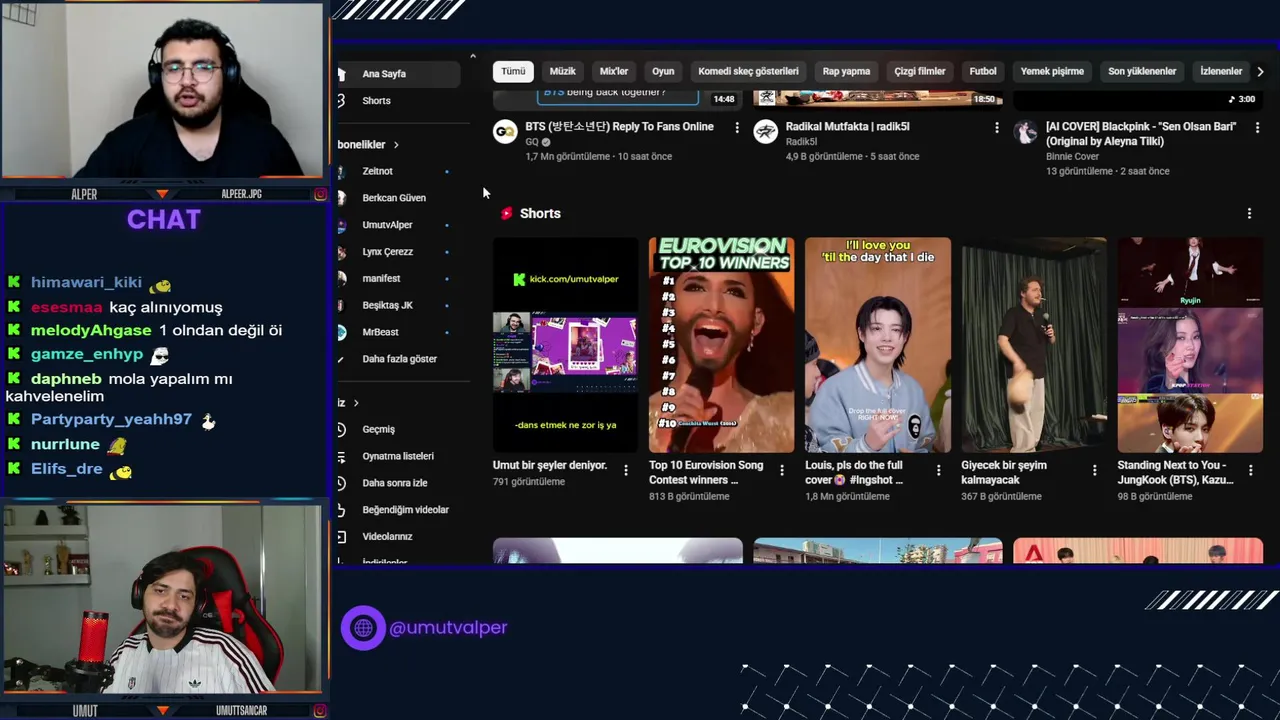Viewport: 1280px width, 720px height.
Task: Open options for Standing Next to You short
Action: 1250,470
